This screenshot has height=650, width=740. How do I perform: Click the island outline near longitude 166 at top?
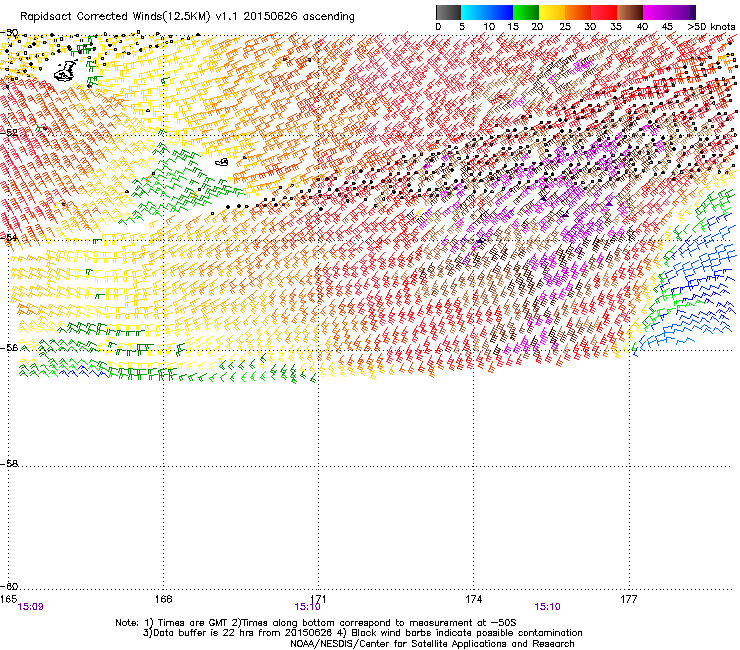66,71
